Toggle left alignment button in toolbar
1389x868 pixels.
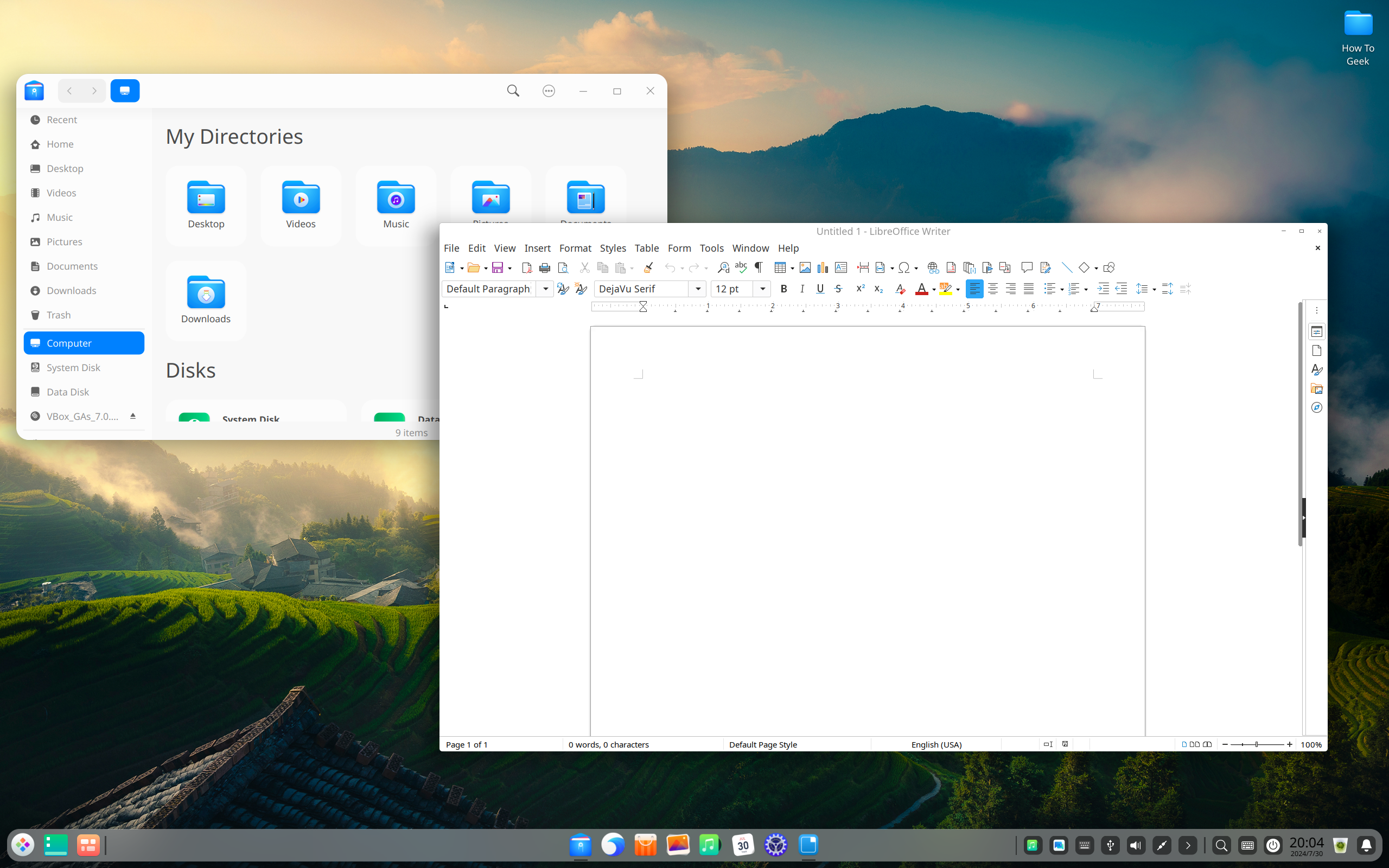[975, 288]
